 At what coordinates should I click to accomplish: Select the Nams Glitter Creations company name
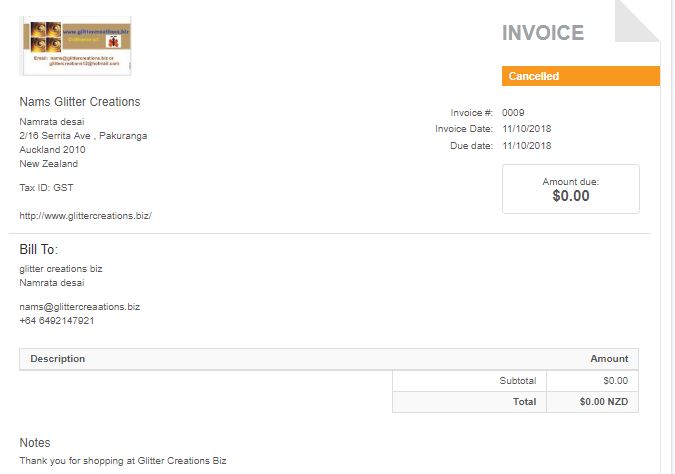tap(80, 102)
